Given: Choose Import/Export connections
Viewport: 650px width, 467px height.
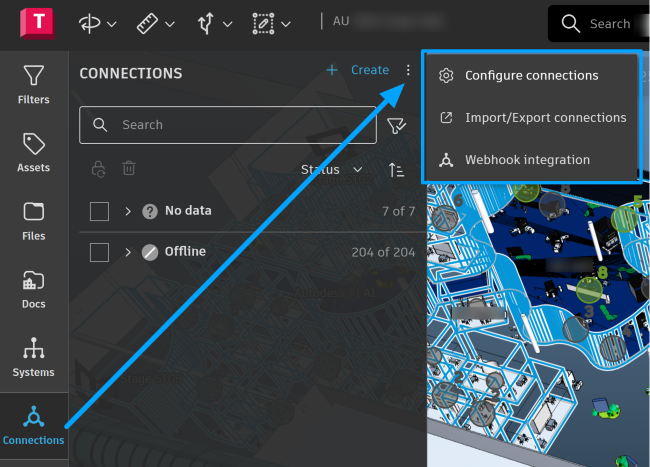Looking at the screenshot, I should (532, 118).
